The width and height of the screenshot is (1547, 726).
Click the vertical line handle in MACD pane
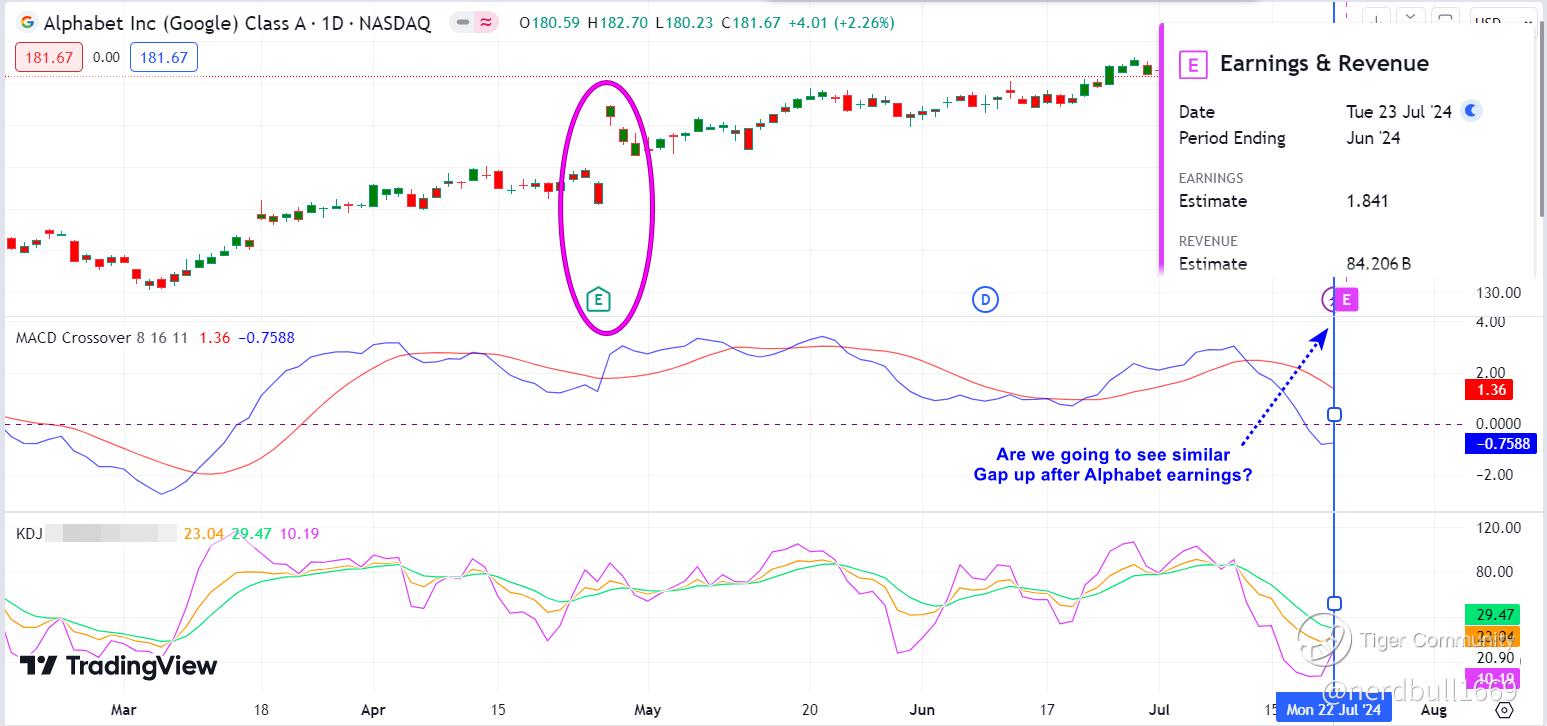point(1334,414)
